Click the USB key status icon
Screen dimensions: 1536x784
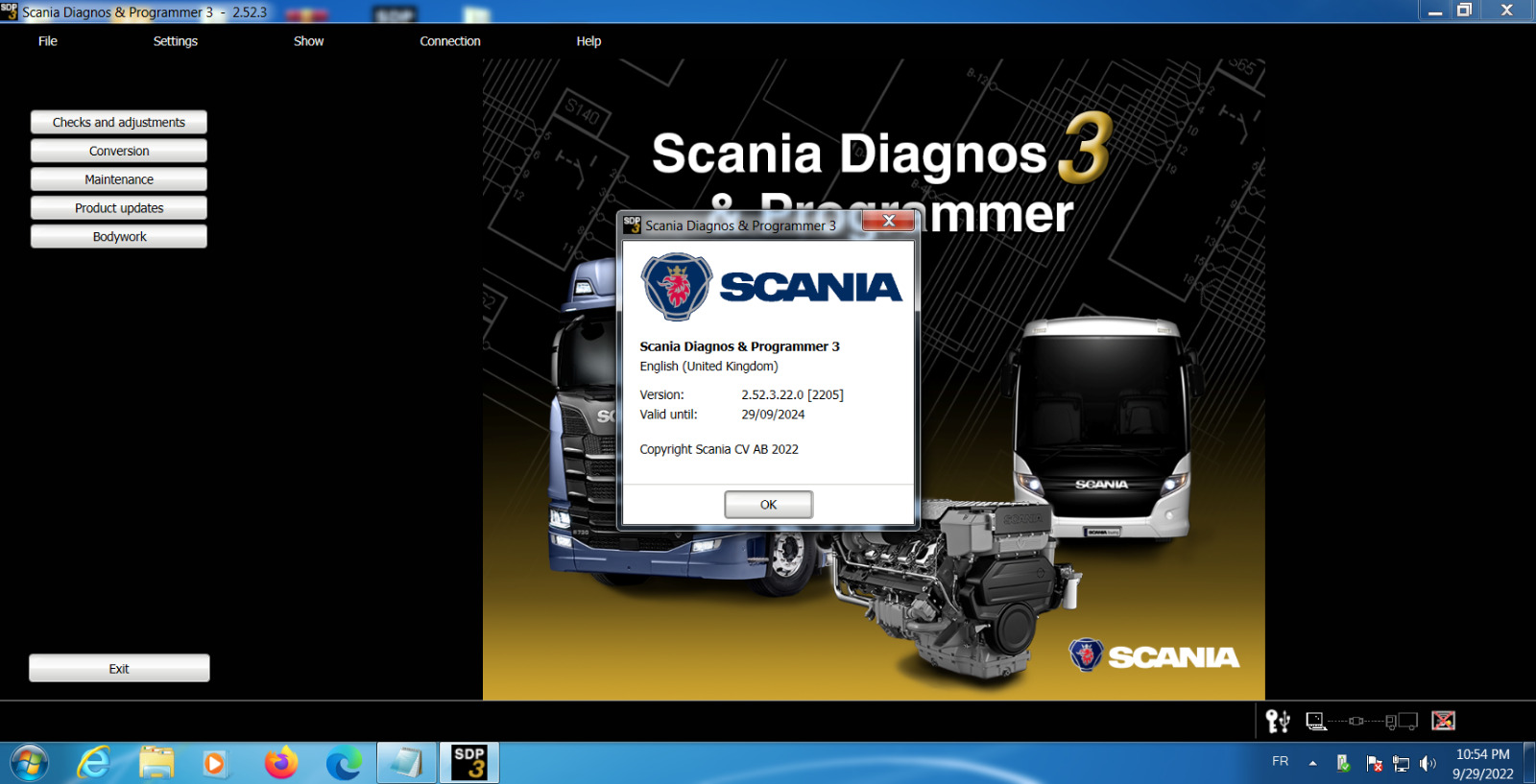(x=1278, y=721)
